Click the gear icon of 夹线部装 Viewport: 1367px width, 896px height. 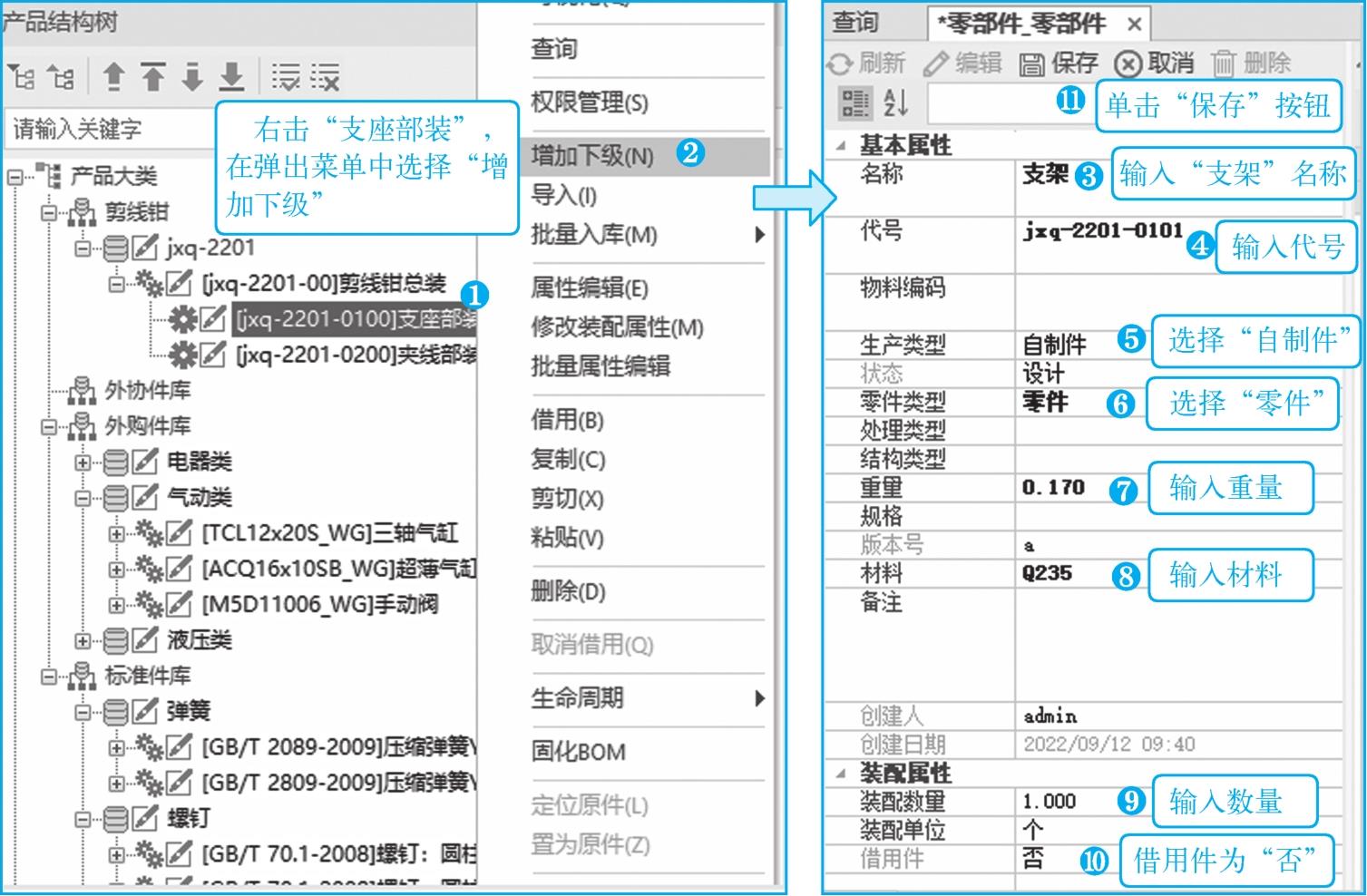coord(183,355)
